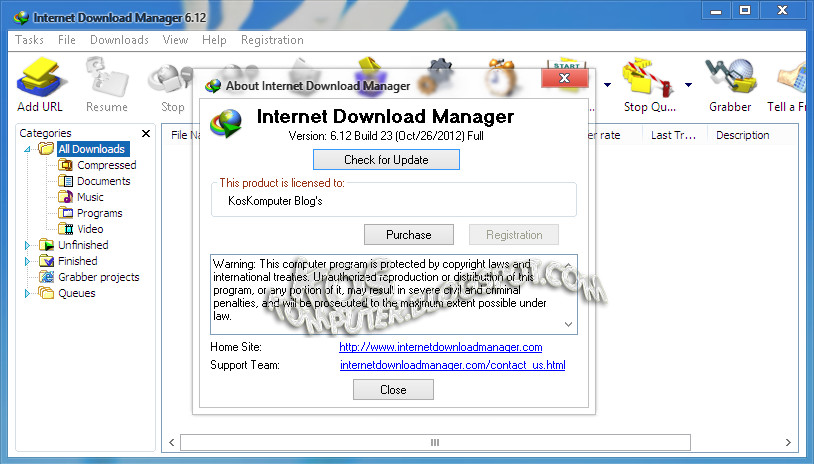Open the Tasks menu
The width and height of the screenshot is (814, 464).
click(x=29, y=40)
